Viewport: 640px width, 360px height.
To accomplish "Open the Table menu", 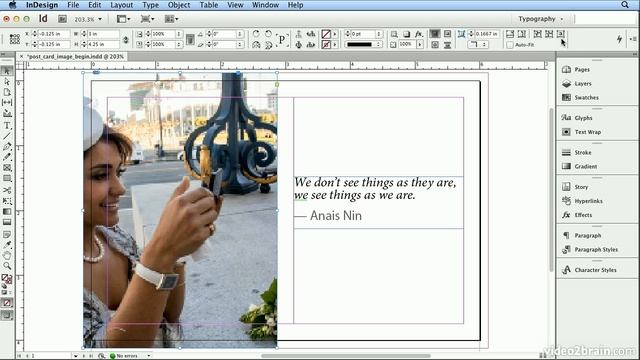I will (209, 5).
